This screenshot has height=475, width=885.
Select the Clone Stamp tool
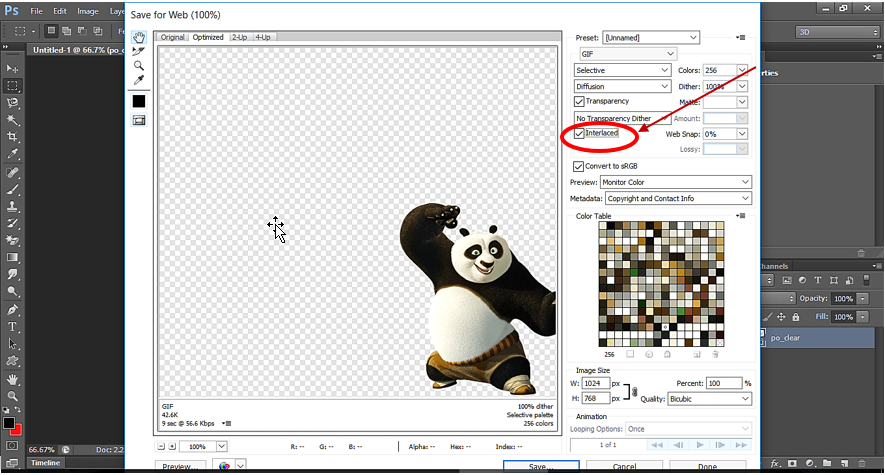point(12,206)
